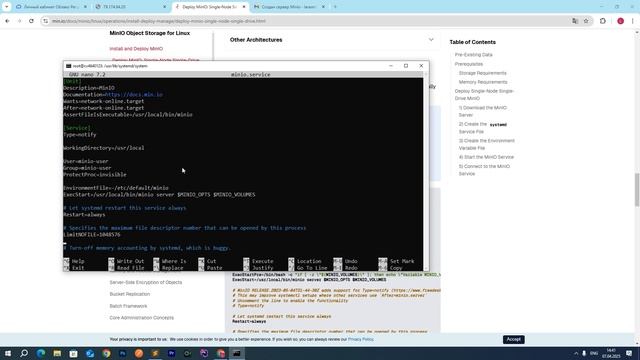Go forward in the browser

[x=19, y=21]
